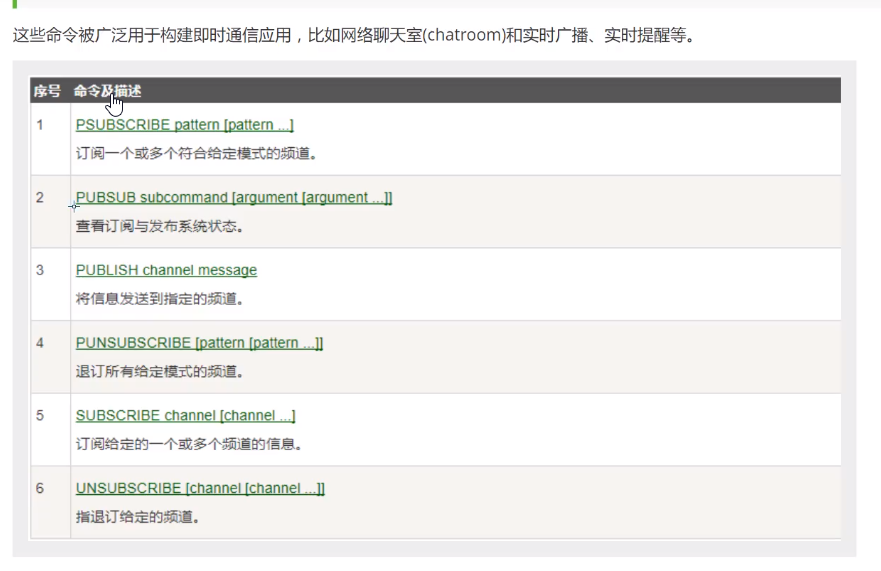Open the UNSUBSCRIBE channel link
881x571 pixels.
(x=200, y=488)
